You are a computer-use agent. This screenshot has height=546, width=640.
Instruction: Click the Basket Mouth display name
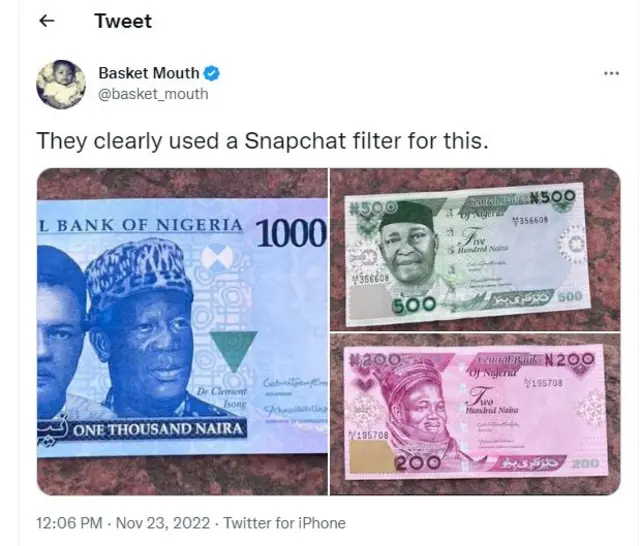point(150,73)
